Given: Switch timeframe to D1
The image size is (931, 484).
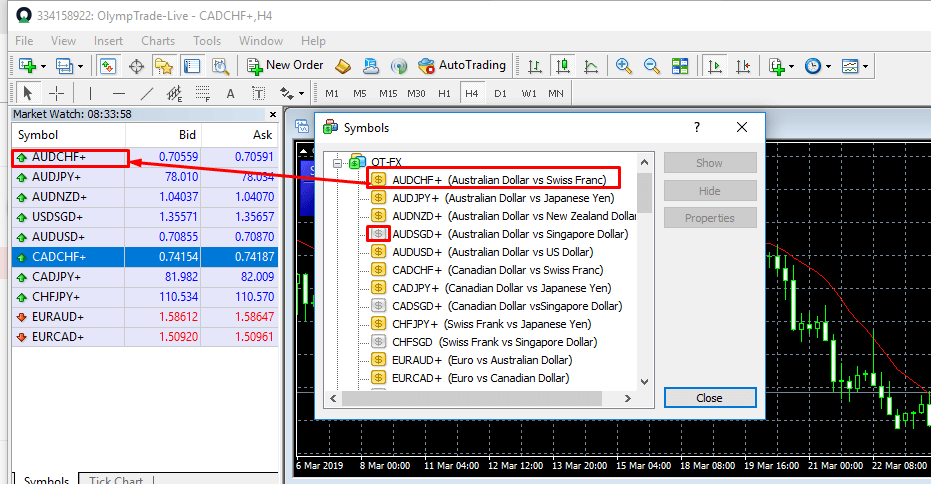Looking at the screenshot, I should point(500,93).
